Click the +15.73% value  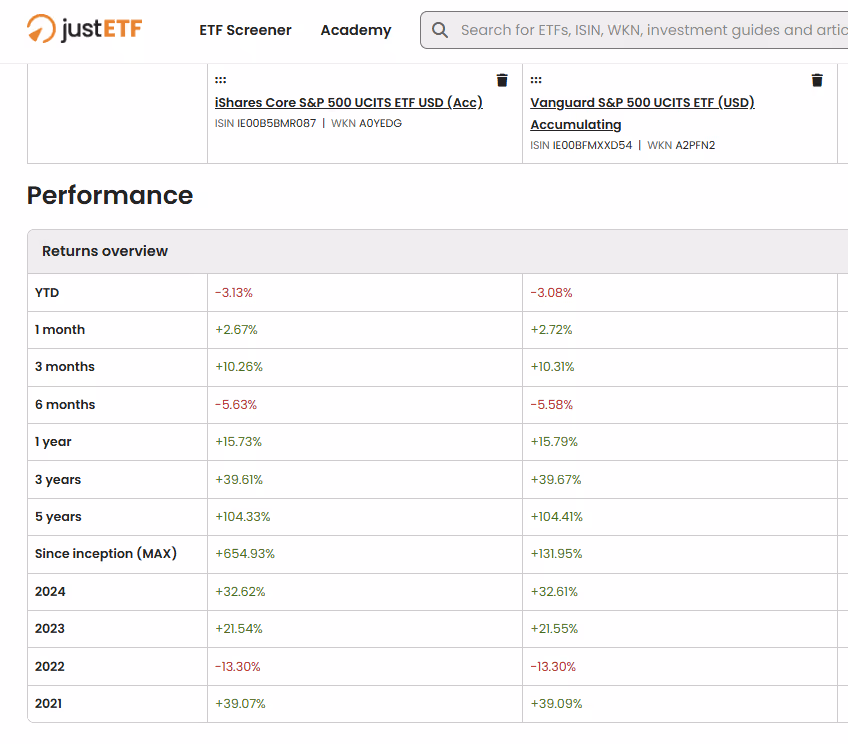238,442
